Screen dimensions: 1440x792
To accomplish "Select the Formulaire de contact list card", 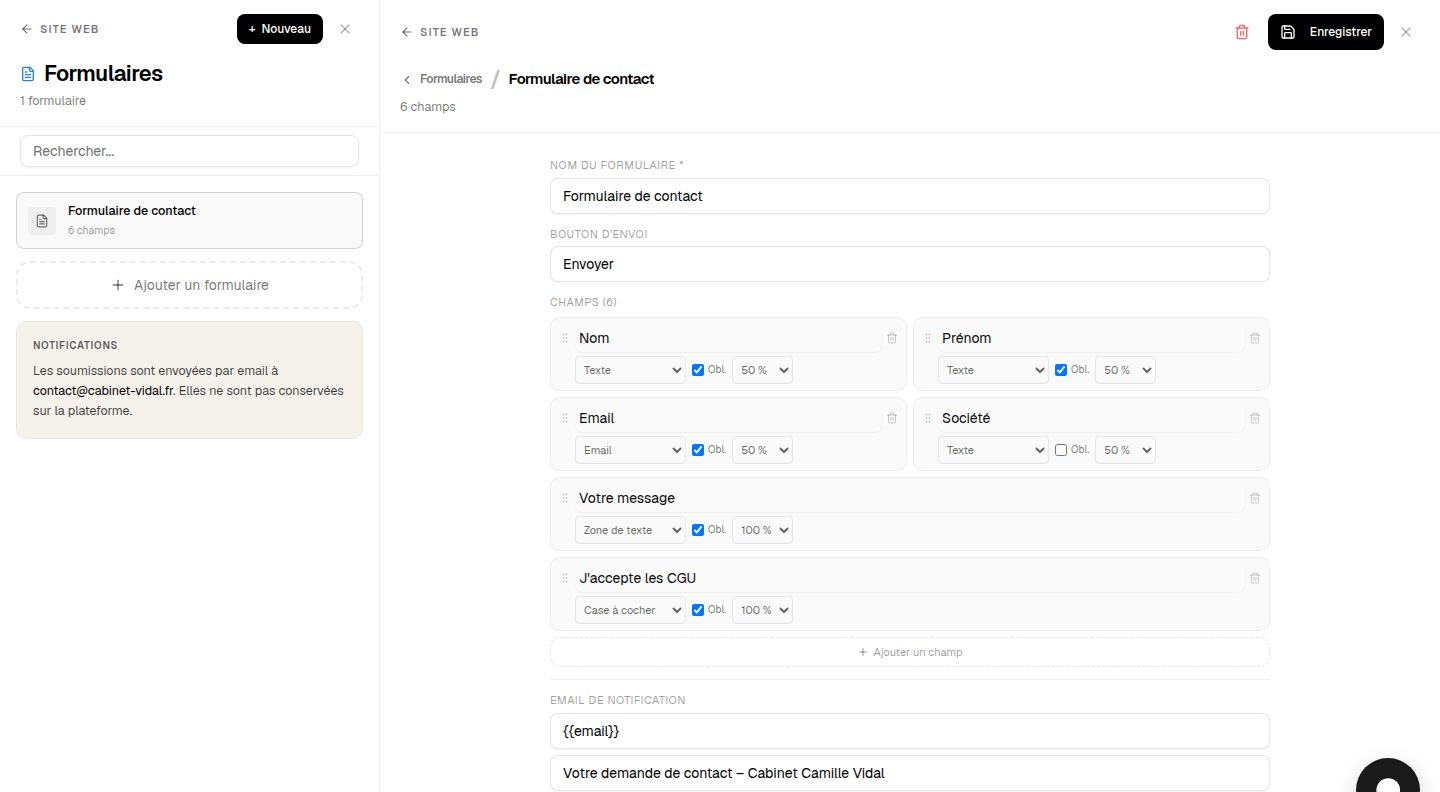I will tap(189, 220).
